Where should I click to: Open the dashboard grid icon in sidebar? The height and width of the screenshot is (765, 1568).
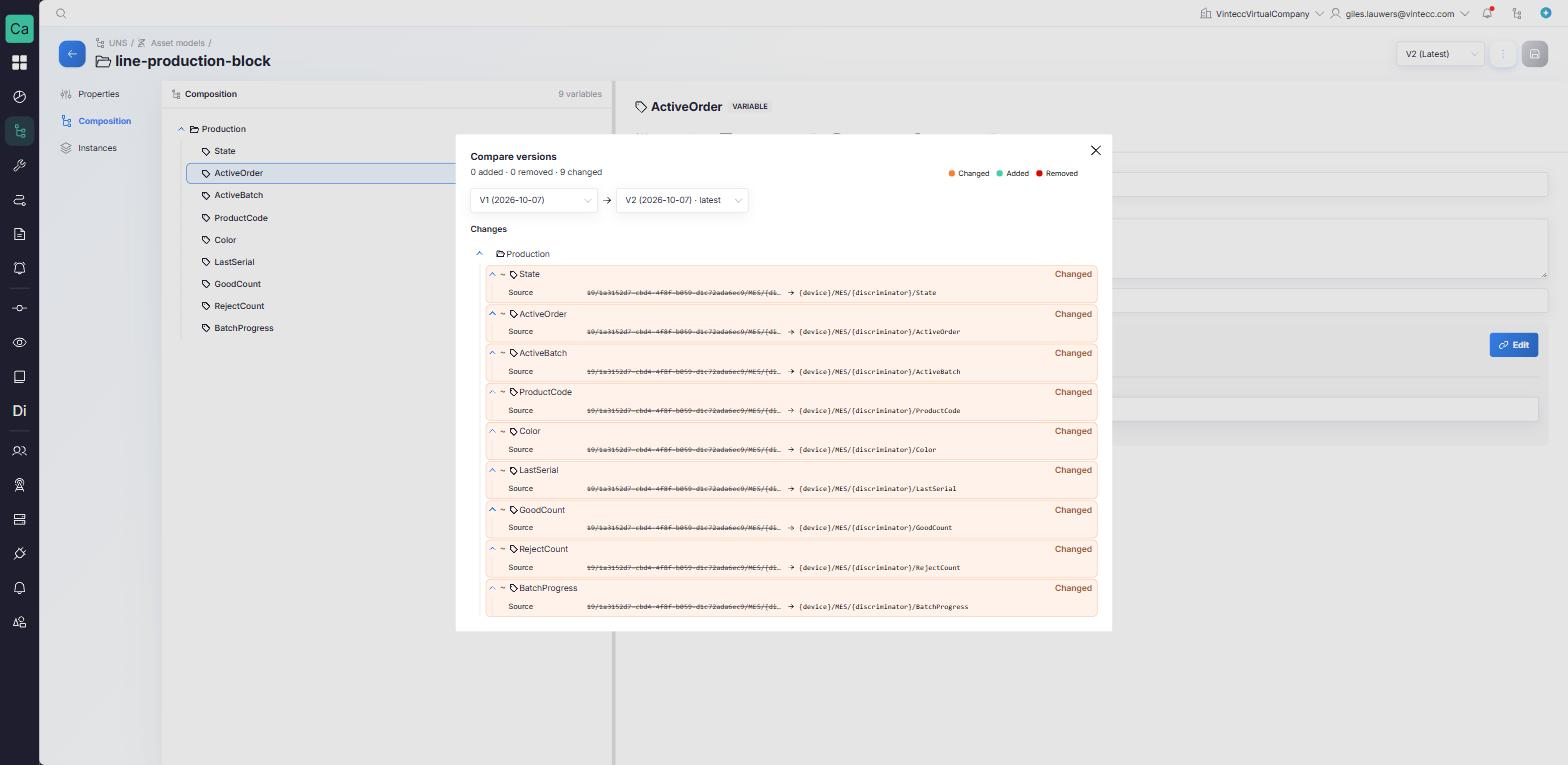click(x=19, y=63)
